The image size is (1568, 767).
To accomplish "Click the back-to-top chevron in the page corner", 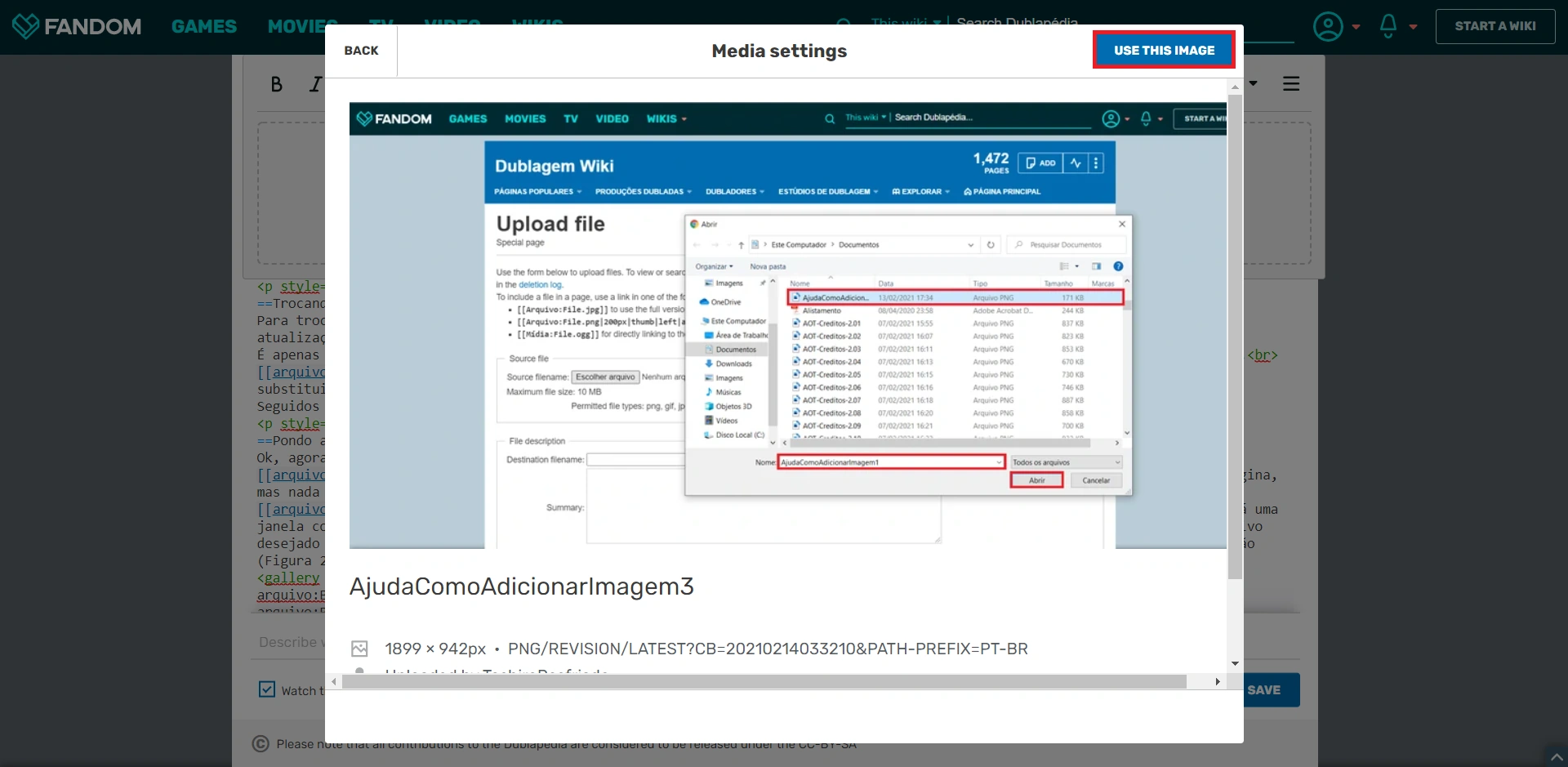I will pos(1557,756).
